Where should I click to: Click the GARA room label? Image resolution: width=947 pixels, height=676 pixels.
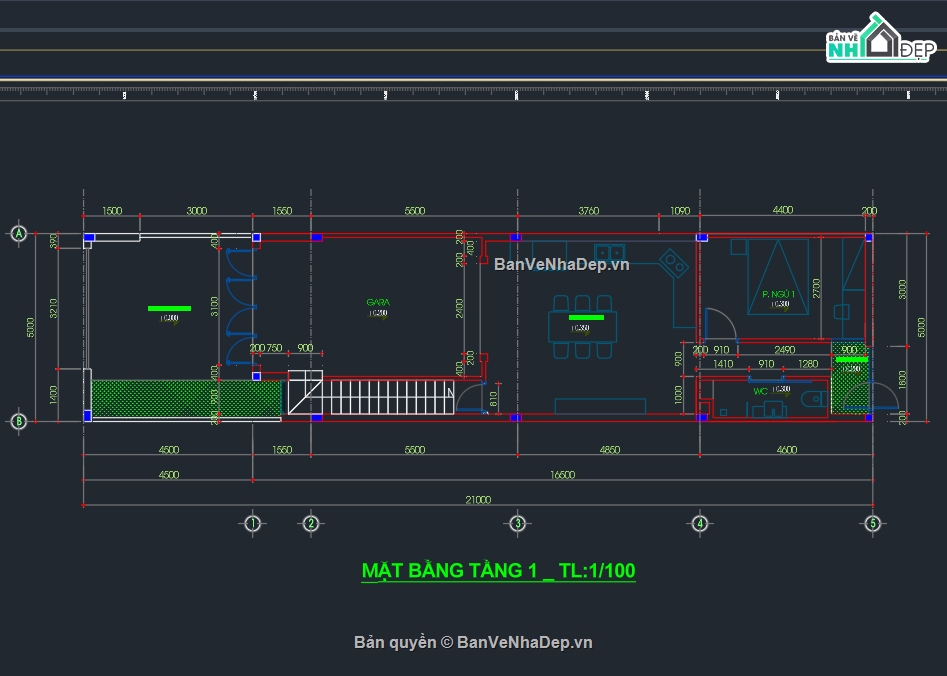pos(378,301)
